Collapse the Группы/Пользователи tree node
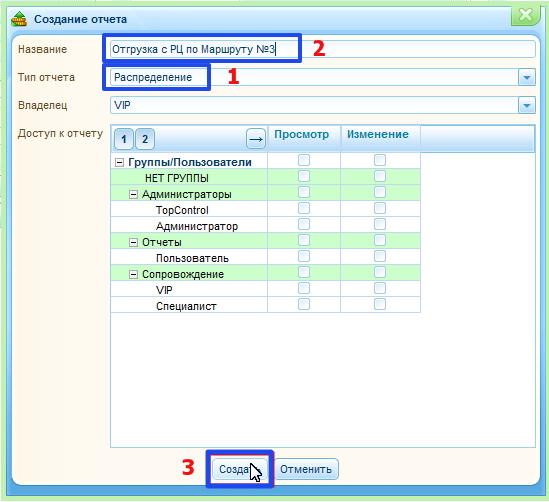Image resolution: width=549 pixels, height=502 pixels. pos(119,162)
